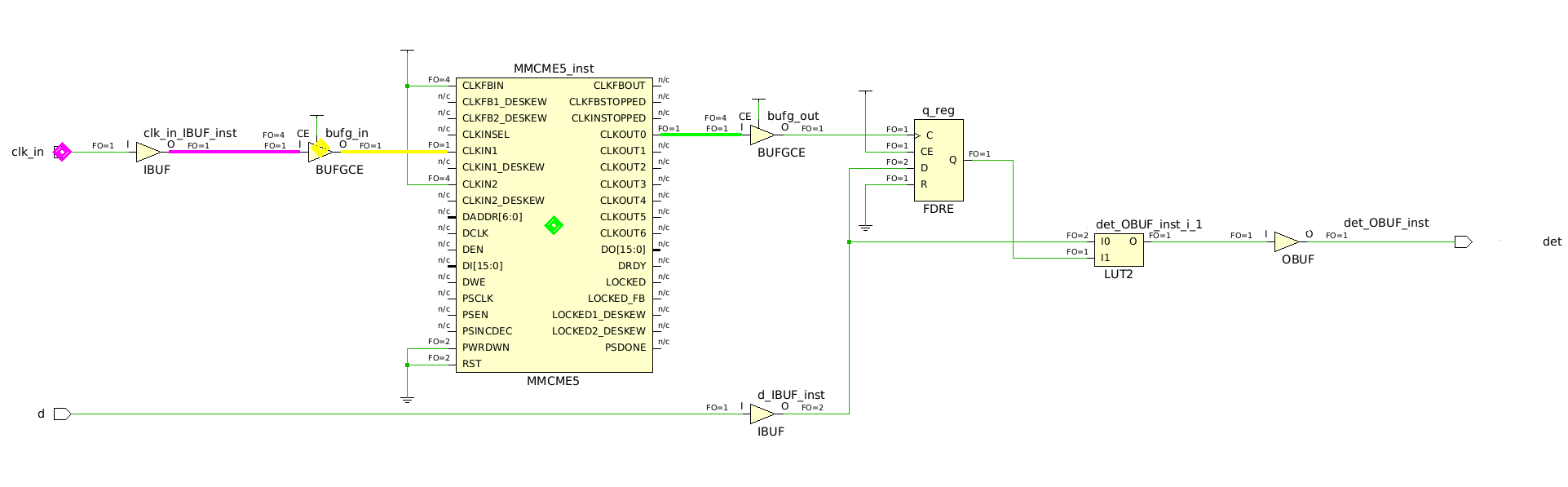Select the CLKFBIN pin on MMCME5
This screenshot has height=487, width=1568.
(x=483, y=86)
